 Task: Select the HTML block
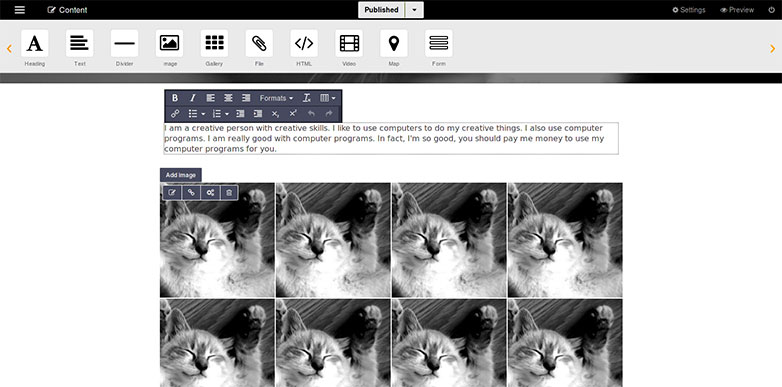pos(304,43)
